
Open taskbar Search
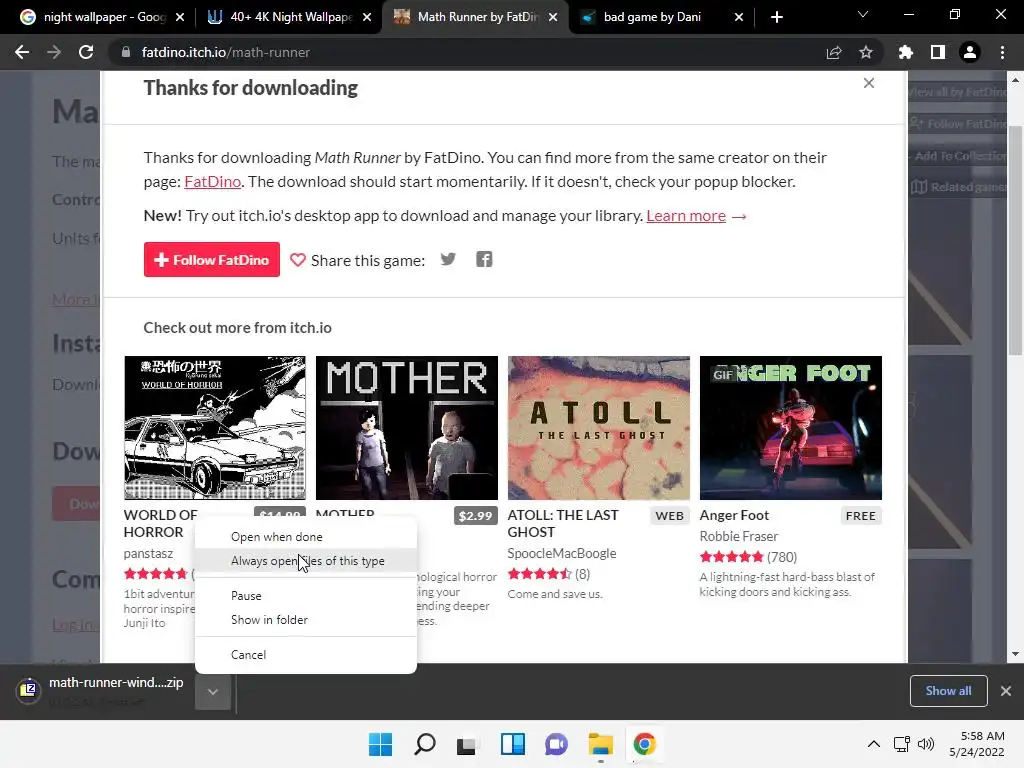(424, 744)
